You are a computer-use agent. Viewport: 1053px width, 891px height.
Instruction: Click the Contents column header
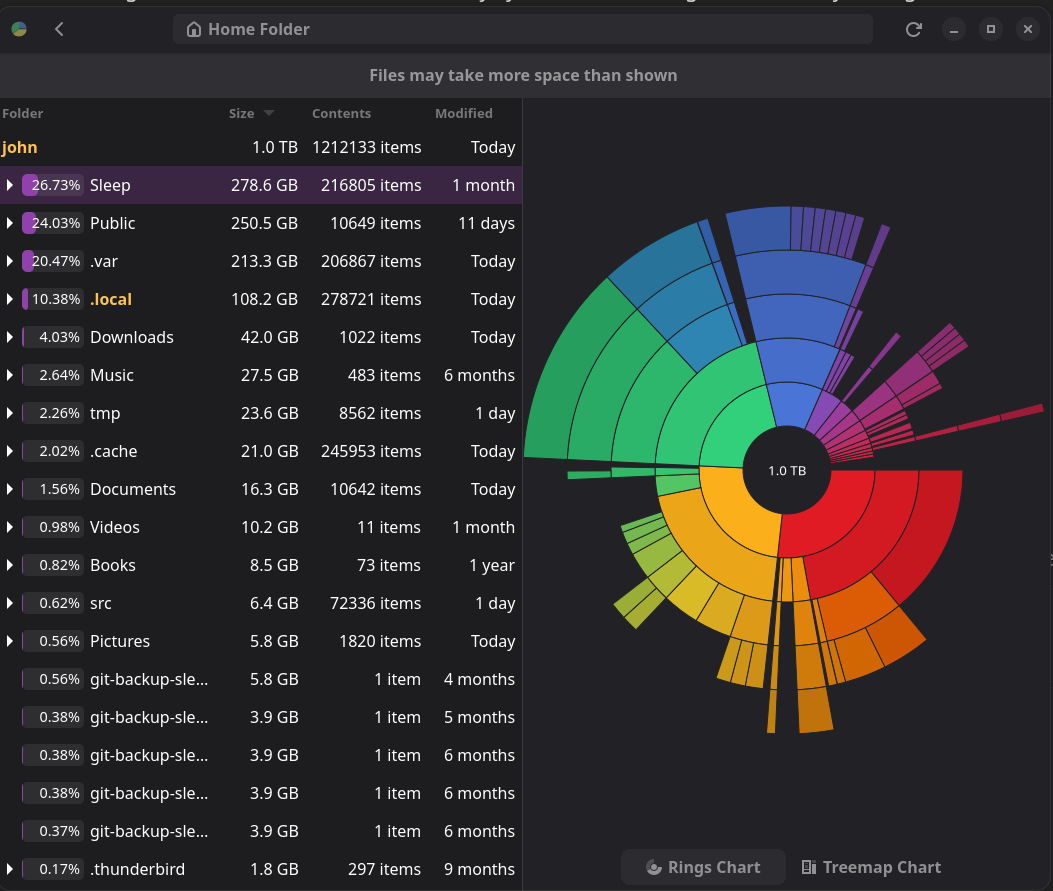[341, 113]
